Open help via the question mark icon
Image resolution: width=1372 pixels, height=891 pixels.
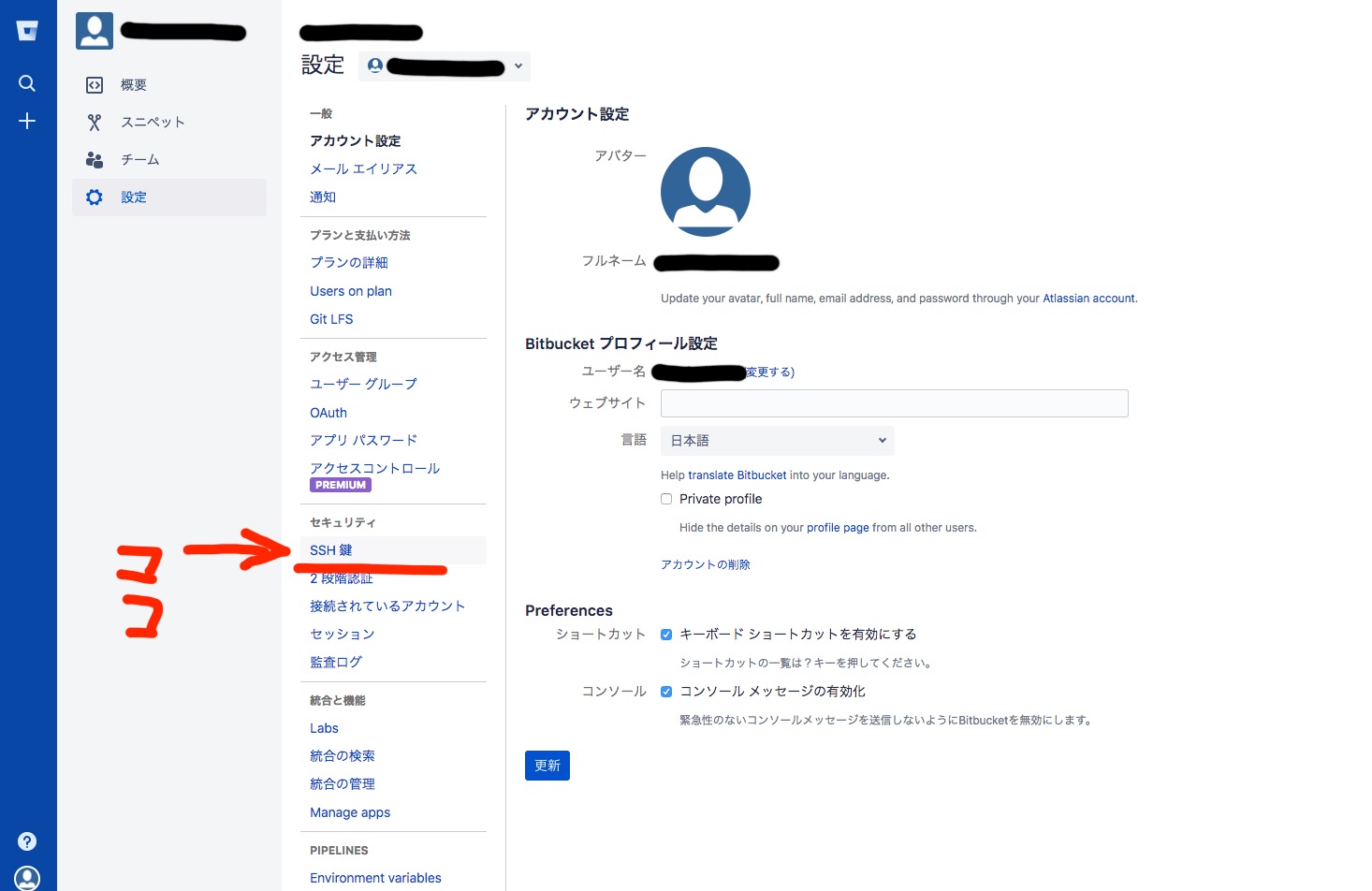click(27, 840)
